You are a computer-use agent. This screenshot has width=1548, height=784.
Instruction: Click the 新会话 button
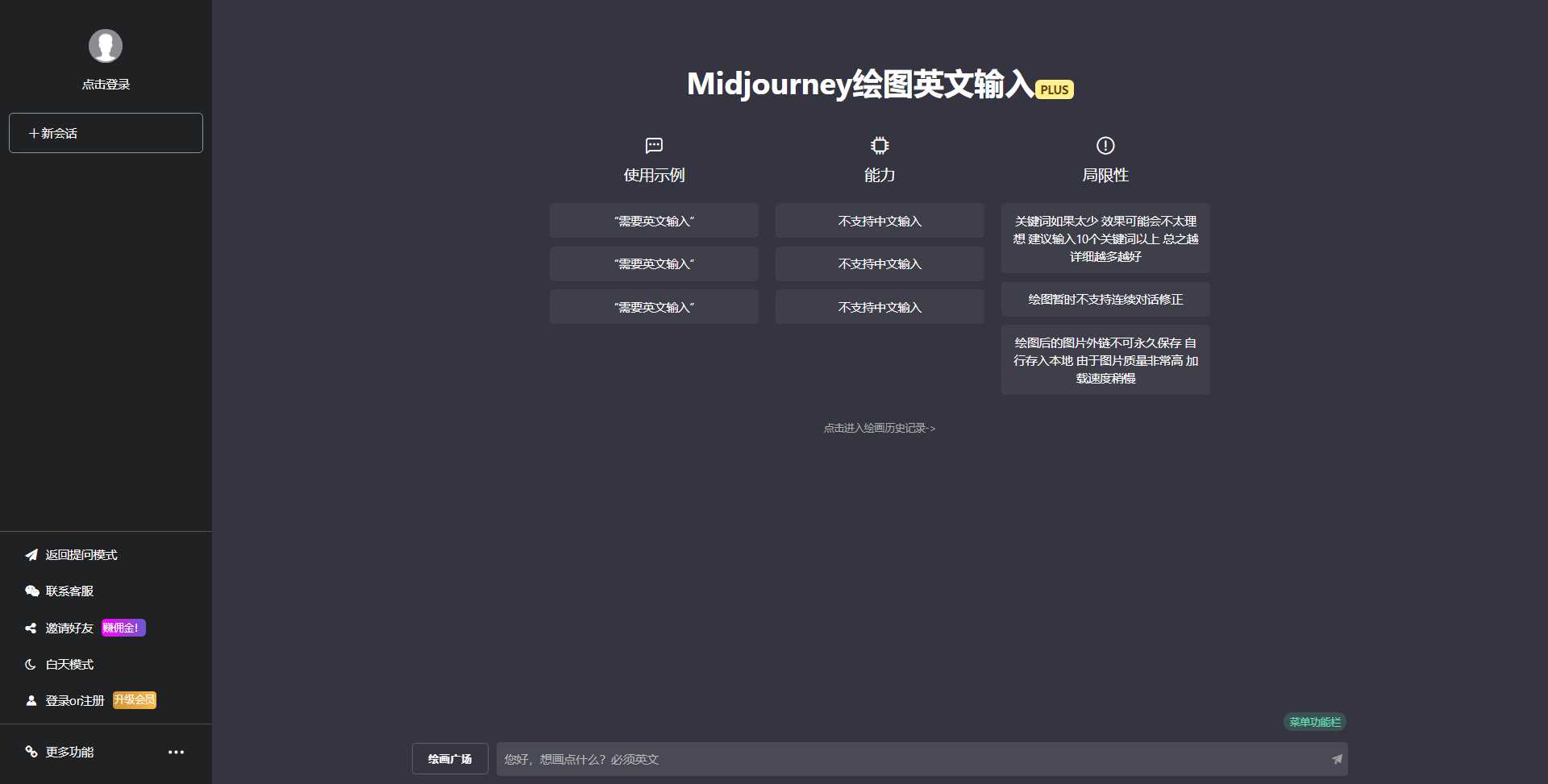tap(106, 132)
